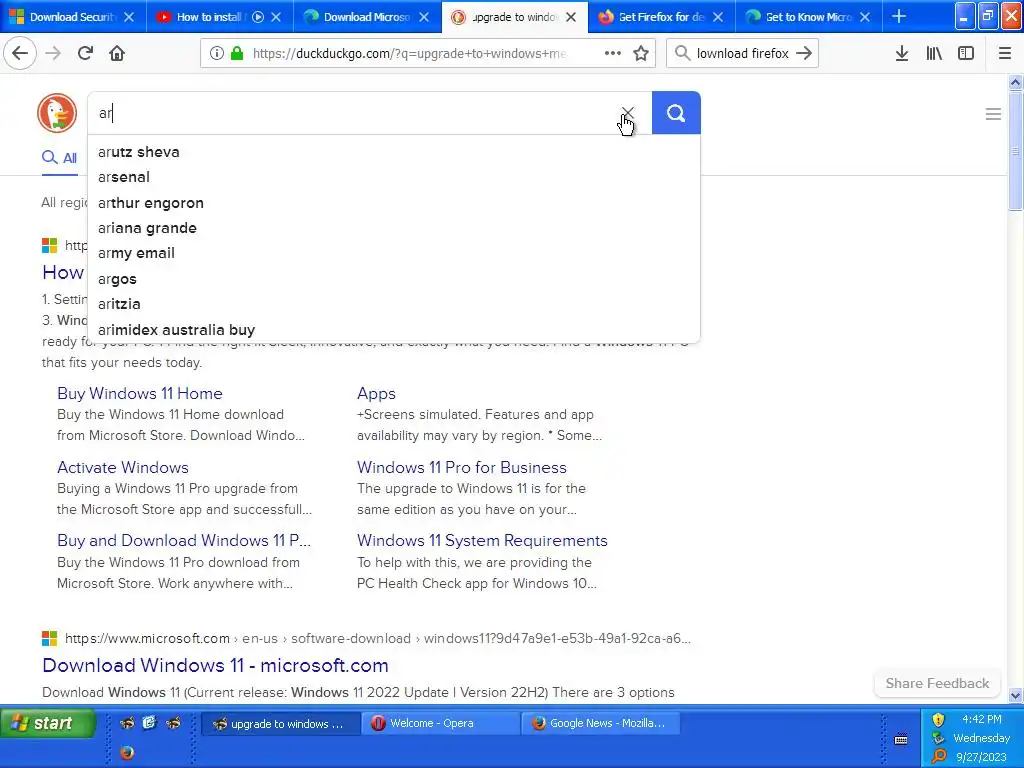Open Download Windows 11 - microsoft.com result
This screenshot has width=1024, height=768.
216,665
